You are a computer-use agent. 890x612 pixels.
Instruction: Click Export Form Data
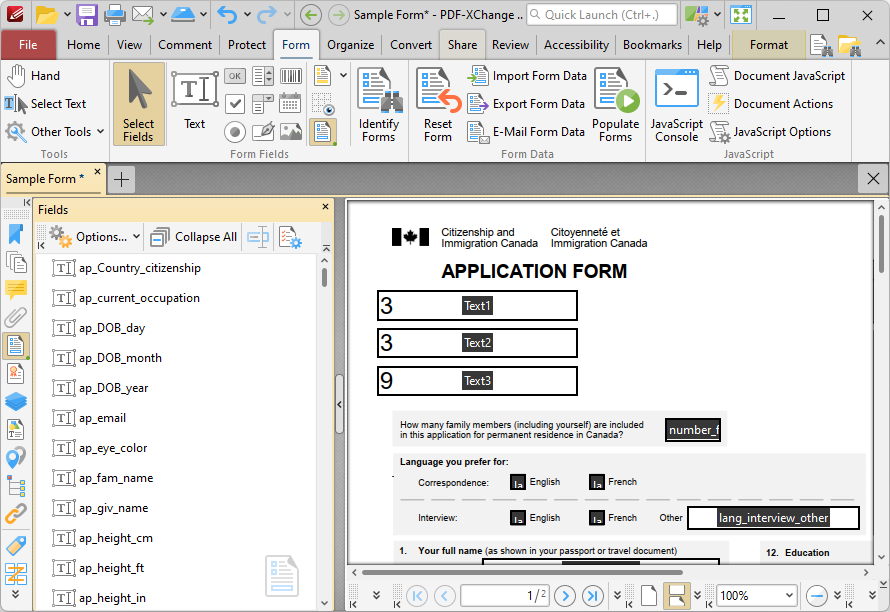click(526, 104)
